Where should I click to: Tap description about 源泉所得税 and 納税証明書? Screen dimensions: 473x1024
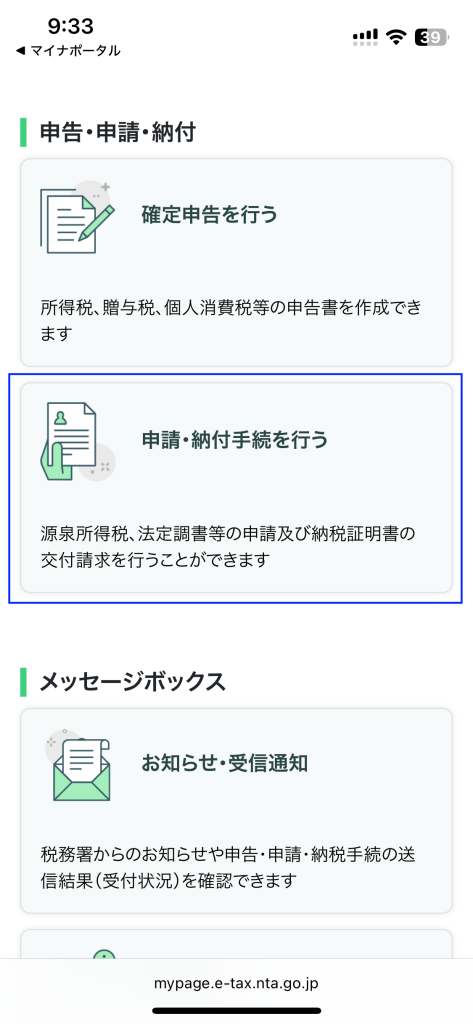(227, 547)
